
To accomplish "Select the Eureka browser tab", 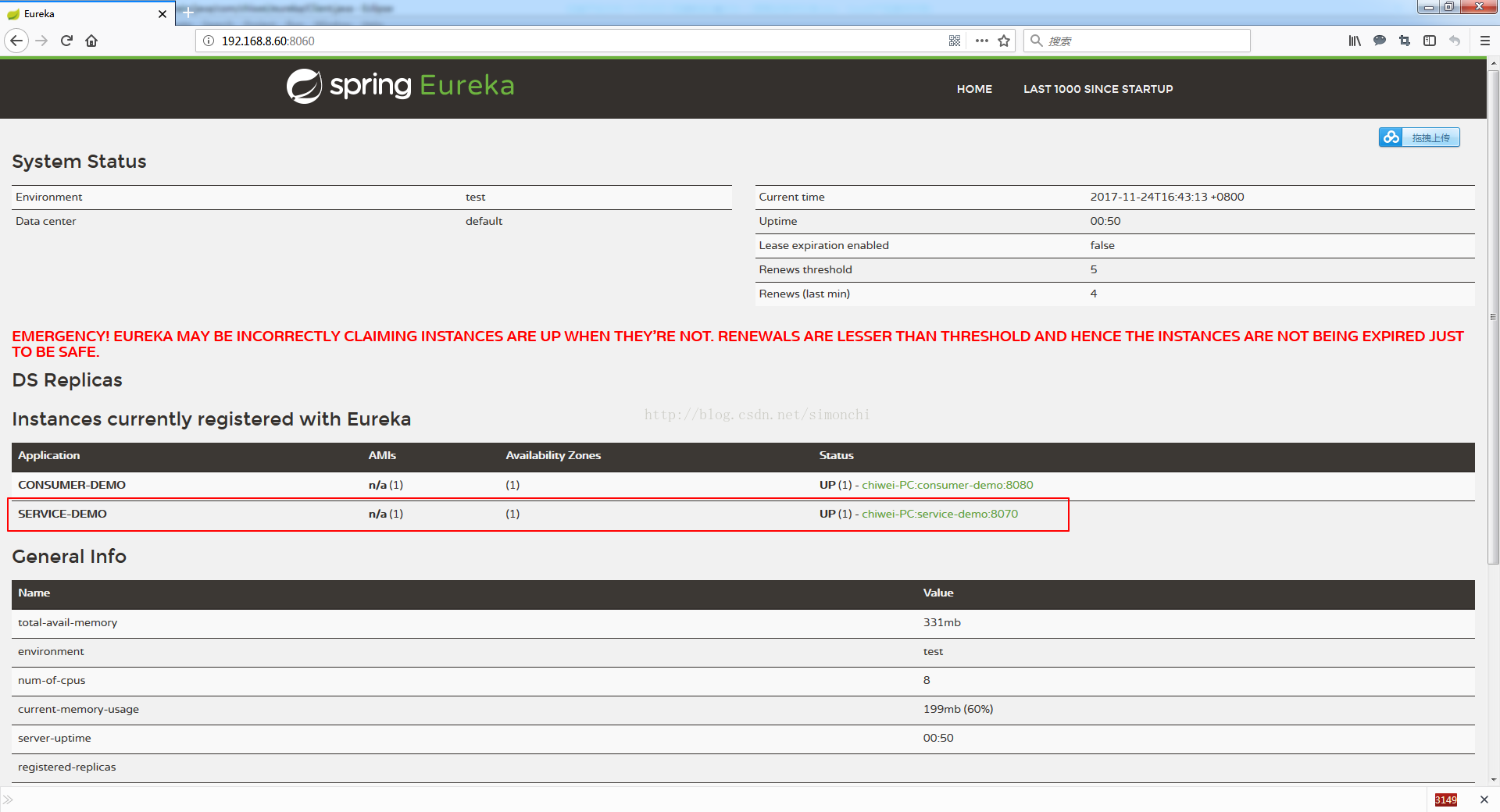I will coord(87,14).
